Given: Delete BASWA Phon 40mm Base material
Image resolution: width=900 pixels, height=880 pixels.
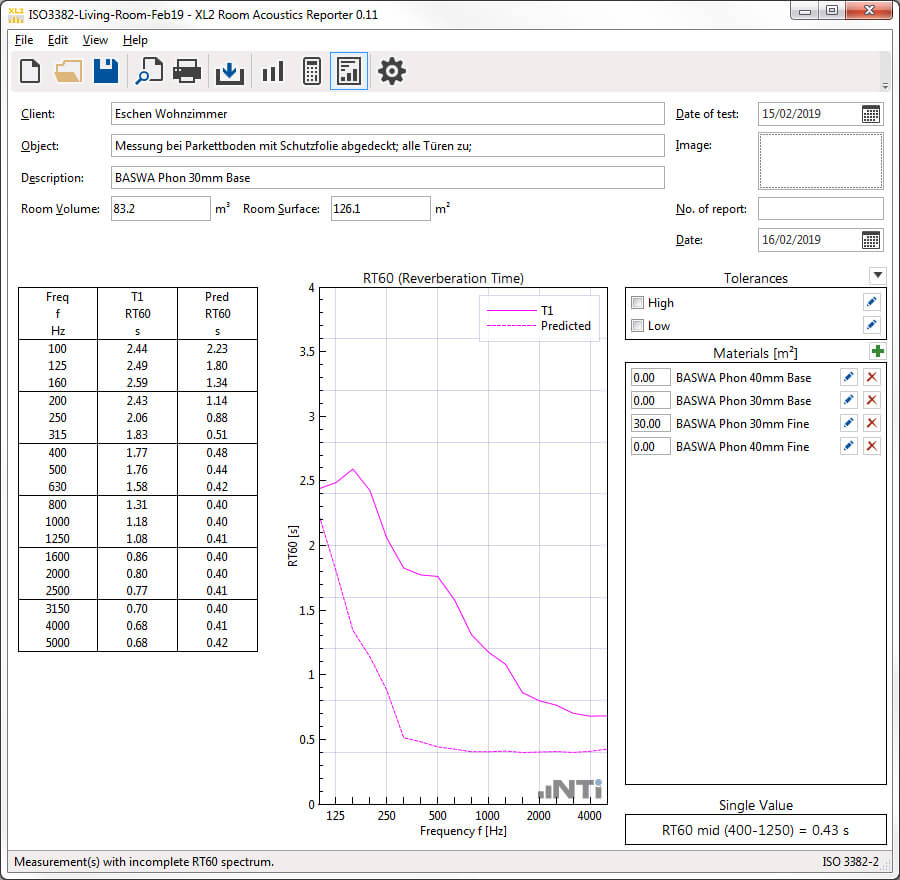Looking at the screenshot, I should [x=872, y=378].
